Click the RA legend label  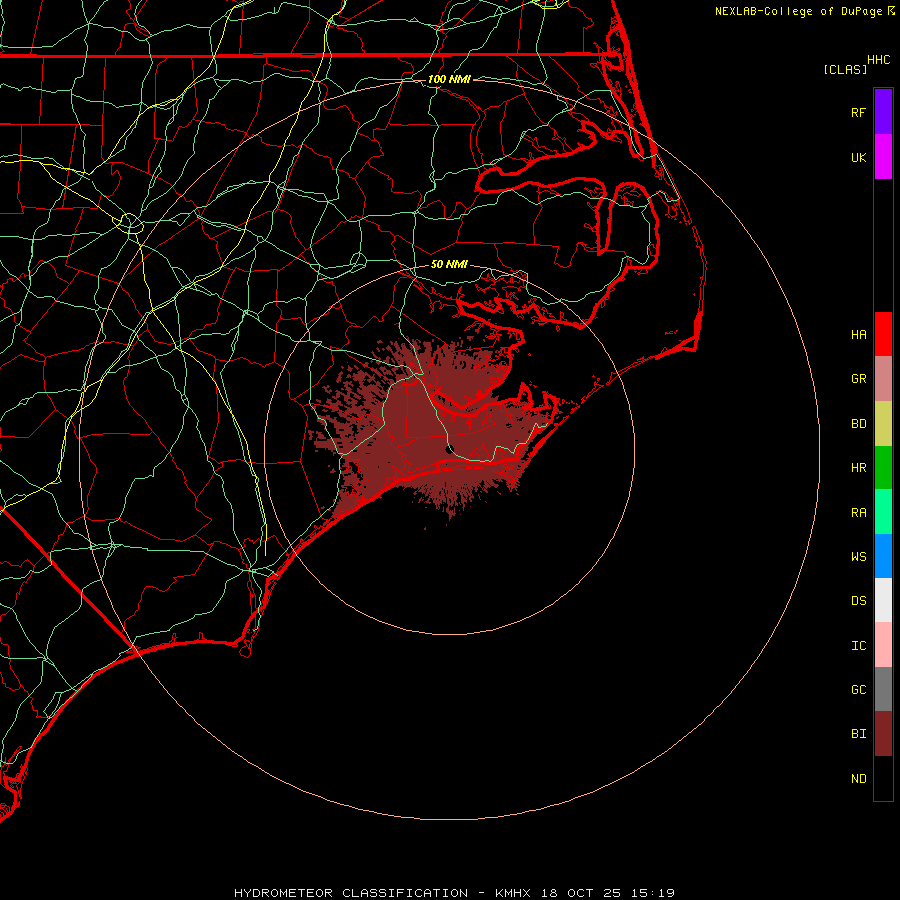pyautogui.click(x=858, y=513)
